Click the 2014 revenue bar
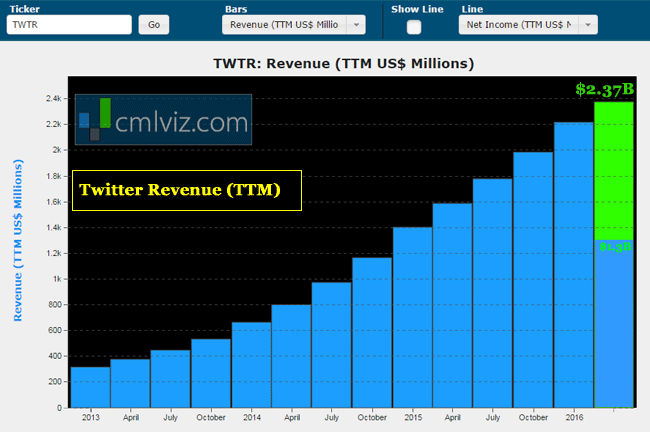Image resolution: width=650 pixels, height=432 pixels. [251, 365]
